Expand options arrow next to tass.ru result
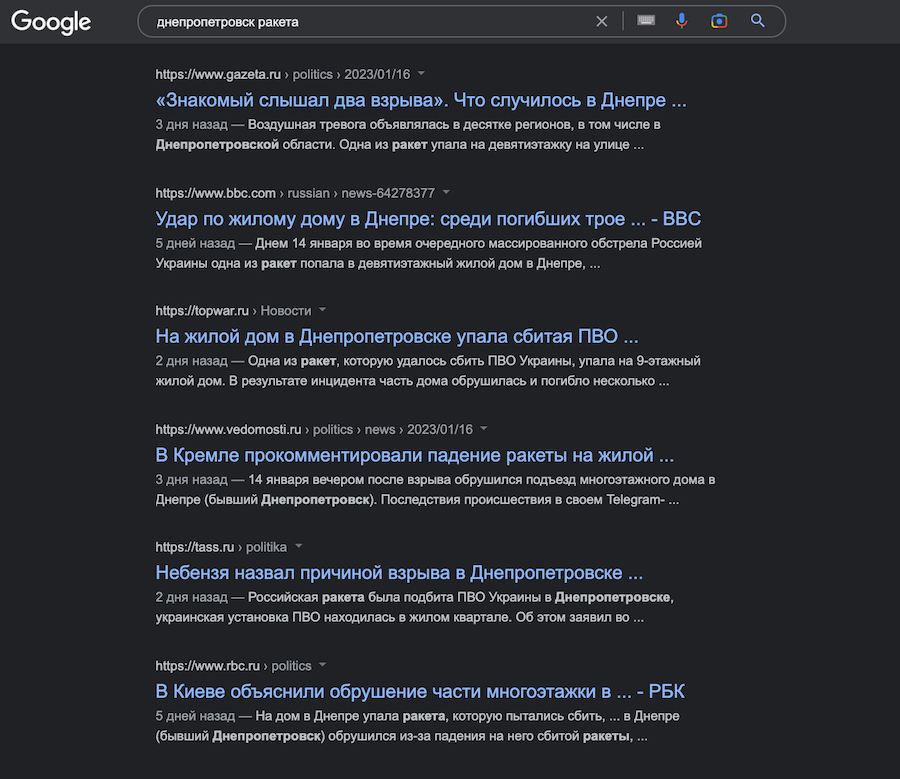900x779 pixels. 298,547
